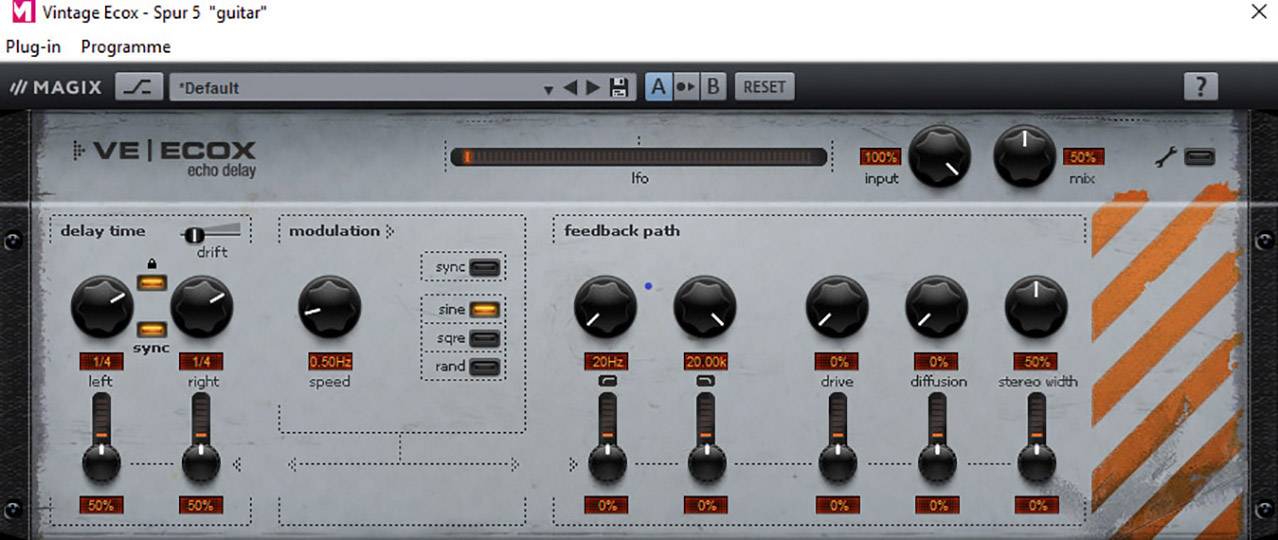Click the arrow left of feedback faders
Viewport: 1278px width, 540px height.
[x=573, y=464]
